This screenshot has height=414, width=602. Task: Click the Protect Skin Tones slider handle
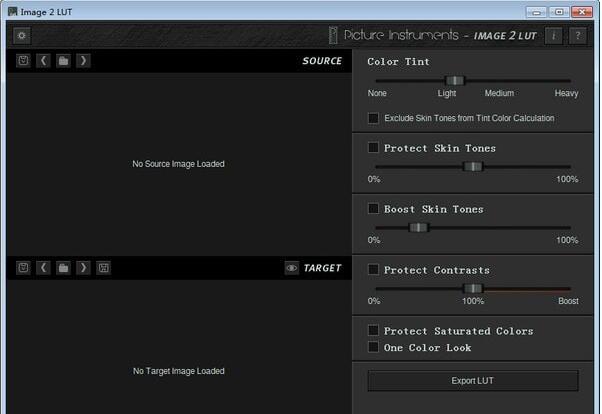[x=473, y=167]
